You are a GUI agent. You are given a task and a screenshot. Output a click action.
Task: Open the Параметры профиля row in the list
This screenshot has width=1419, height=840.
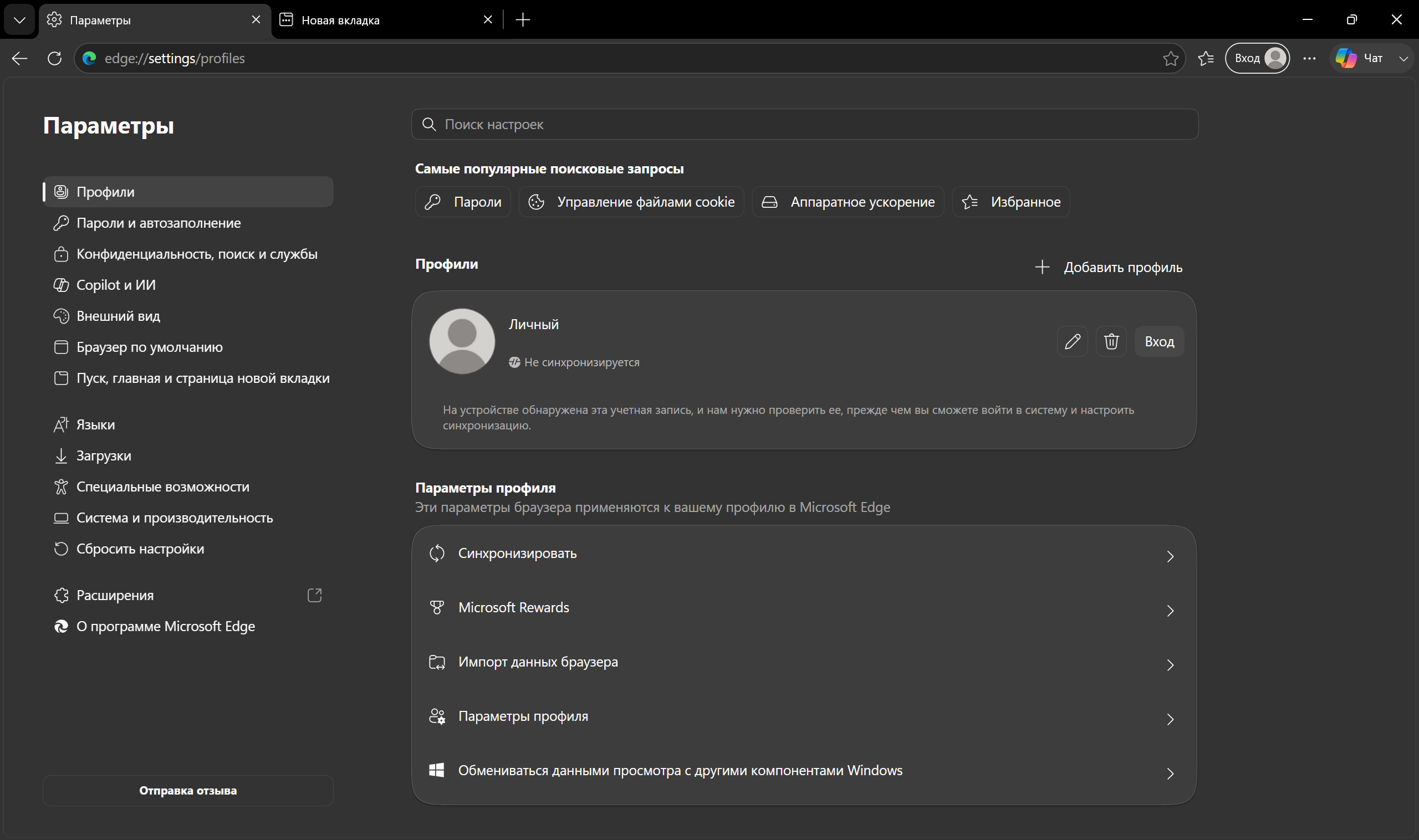tap(804, 716)
